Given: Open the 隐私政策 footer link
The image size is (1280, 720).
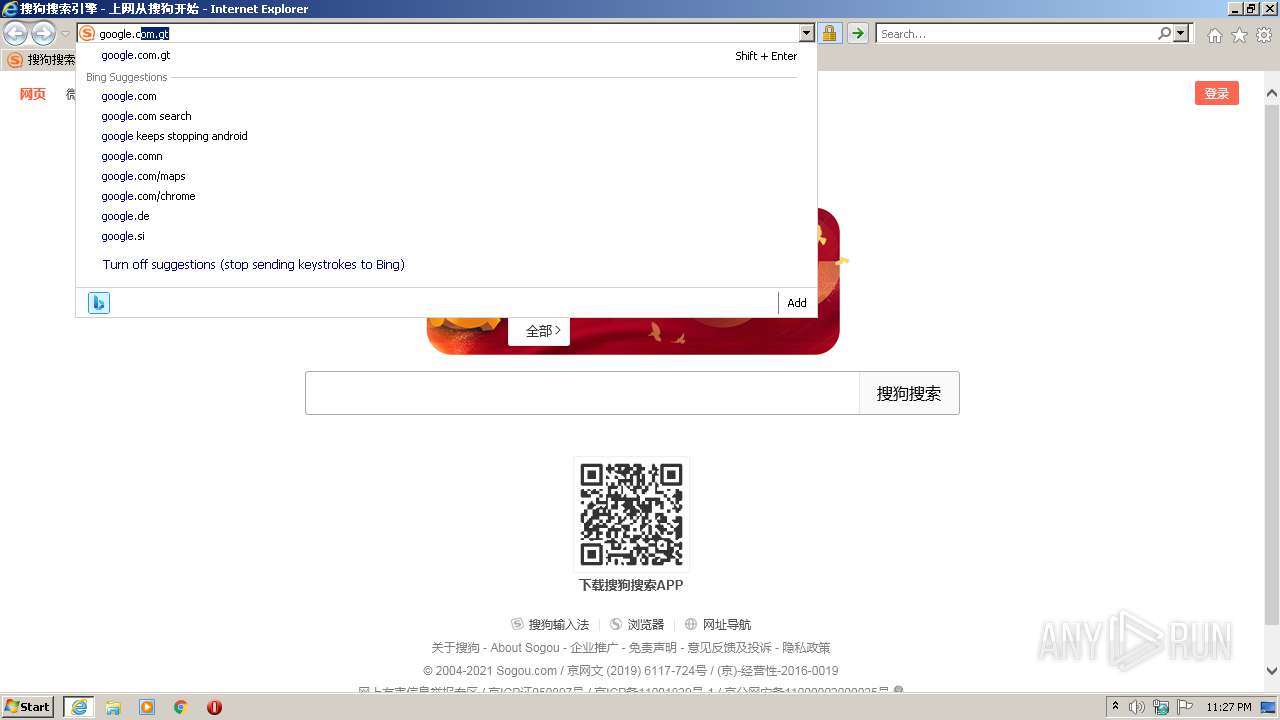Looking at the screenshot, I should [806, 648].
